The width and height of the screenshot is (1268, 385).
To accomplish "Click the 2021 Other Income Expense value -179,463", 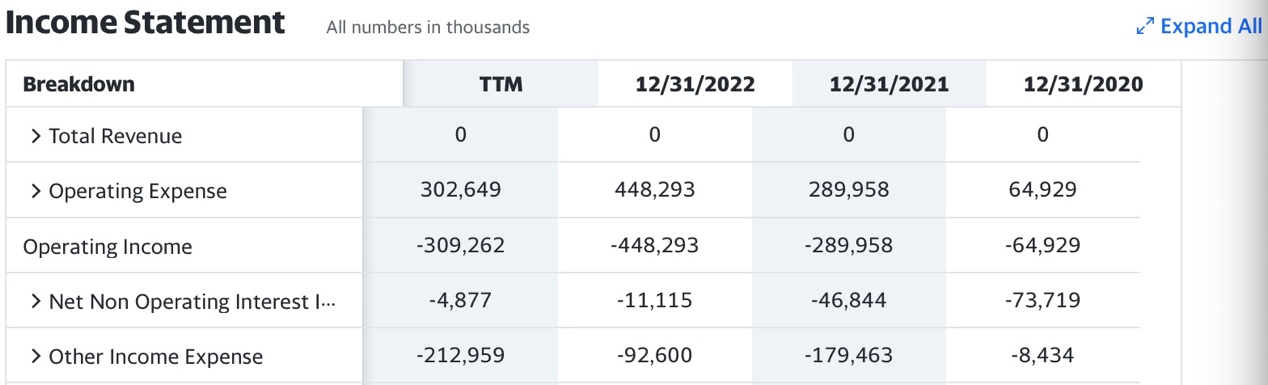I will click(848, 355).
